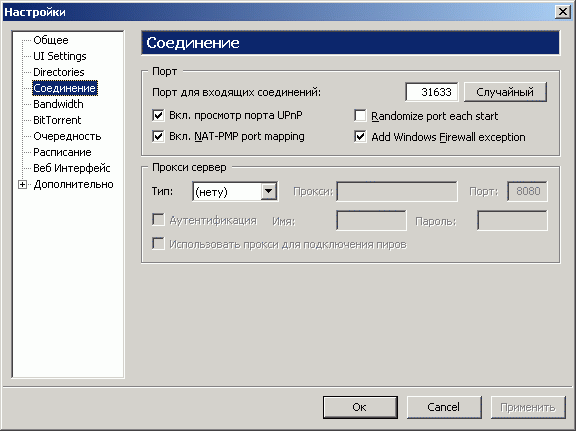Toggle Вкл. просмотр порта UPnP checkbox
Viewport: 576px width, 431px height.
[158, 115]
